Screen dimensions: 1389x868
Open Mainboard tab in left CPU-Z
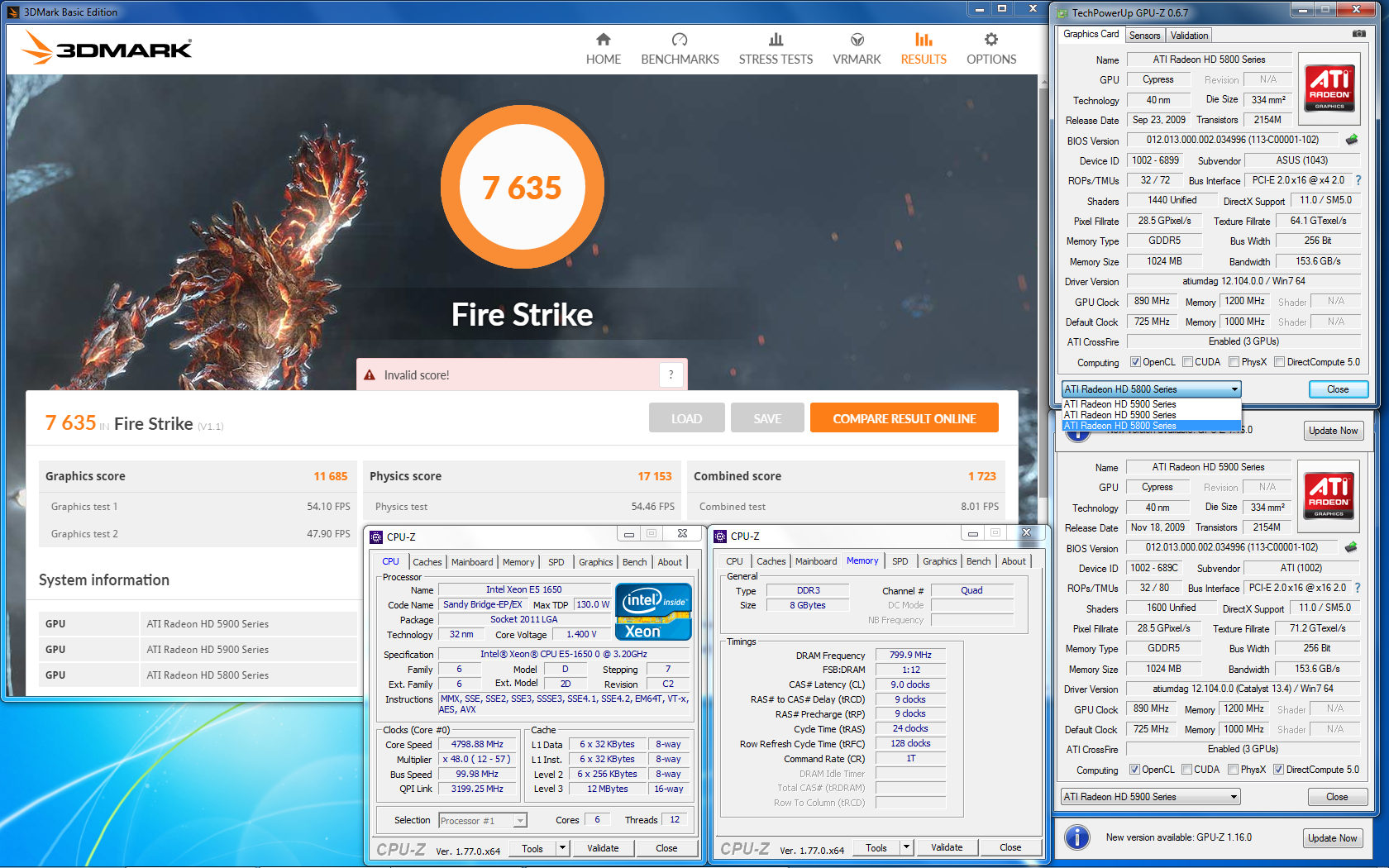(x=472, y=562)
